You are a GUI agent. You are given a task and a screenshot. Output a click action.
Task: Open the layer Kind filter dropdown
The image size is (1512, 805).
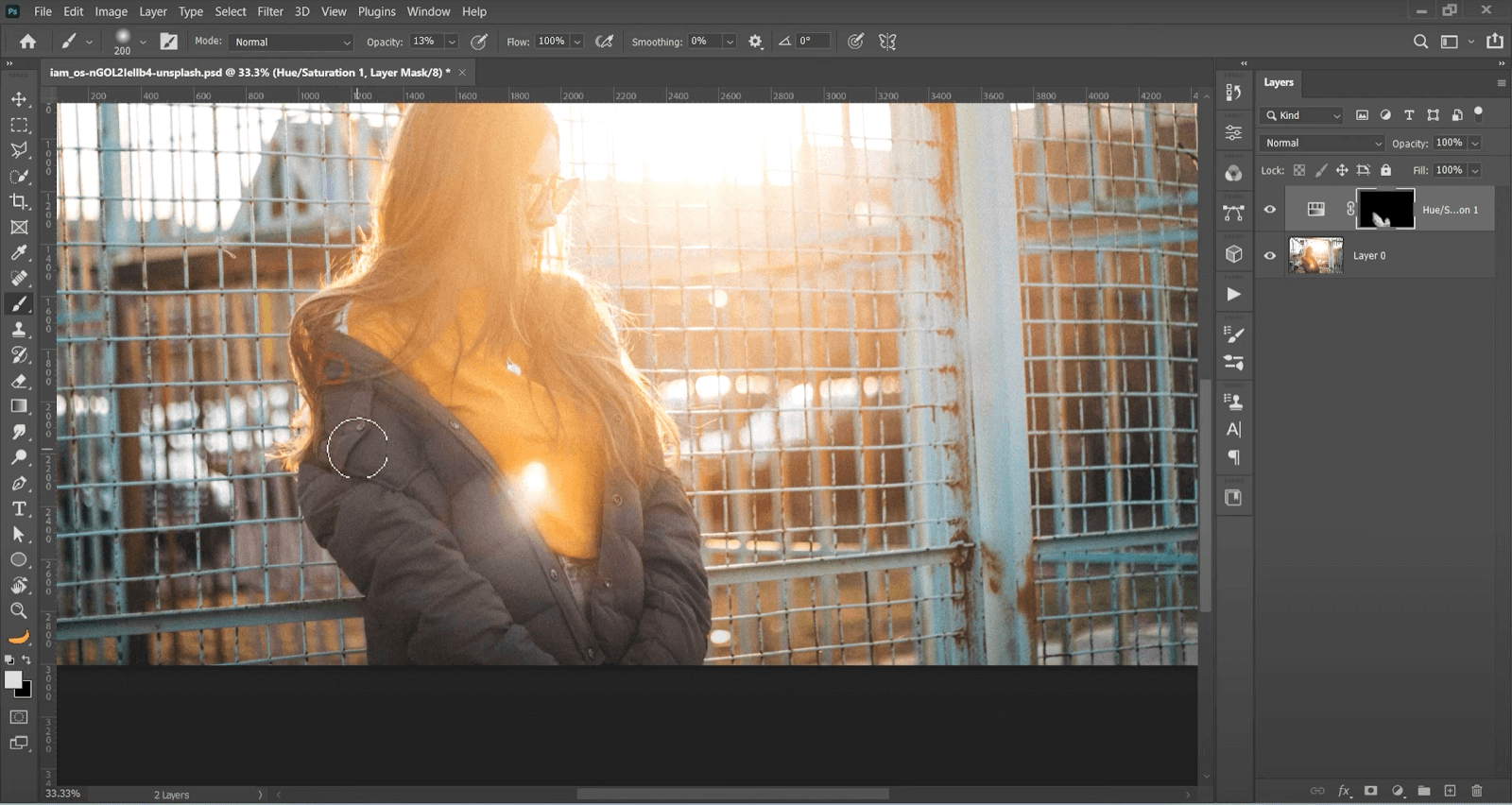click(x=1302, y=115)
